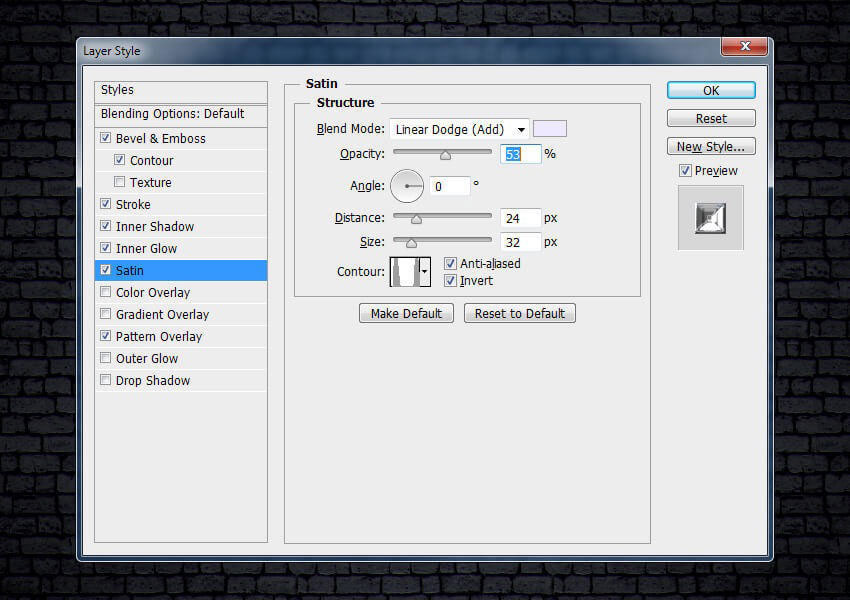The width and height of the screenshot is (850, 600).
Task: Enable the Texture checkbox
Action: [x=120, y=182]
